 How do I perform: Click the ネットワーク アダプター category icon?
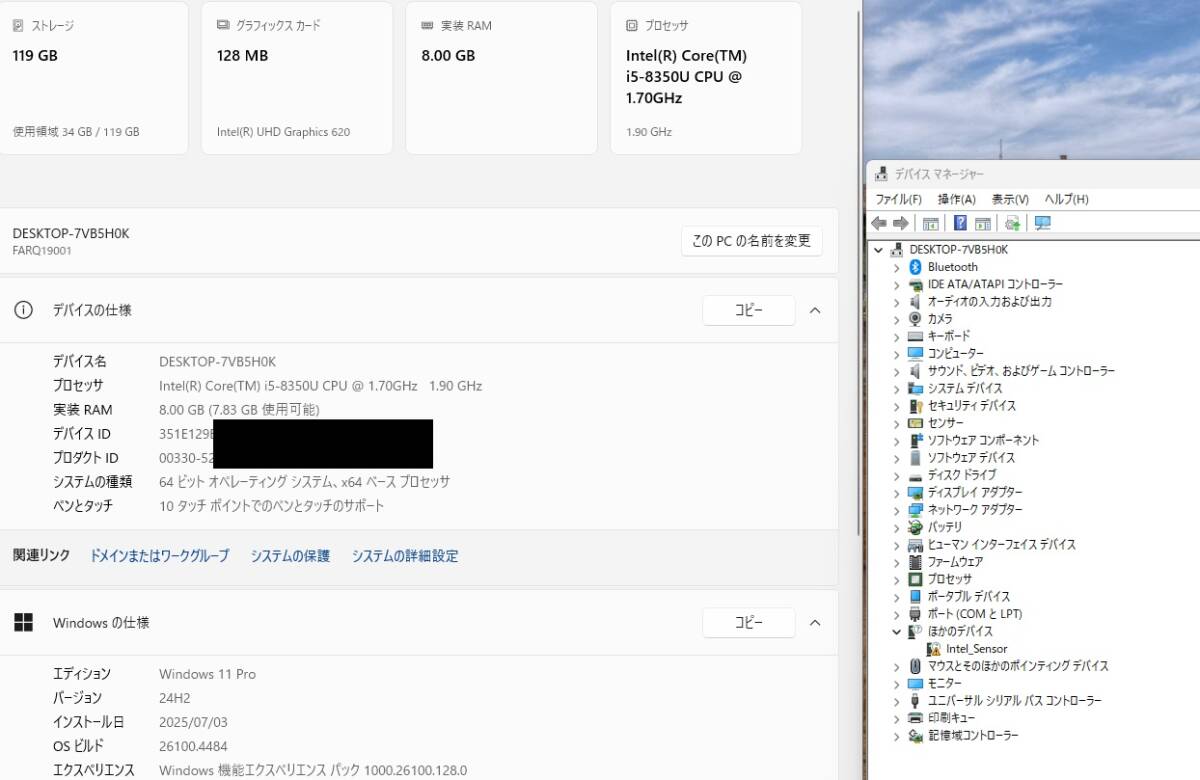point(915,510)
